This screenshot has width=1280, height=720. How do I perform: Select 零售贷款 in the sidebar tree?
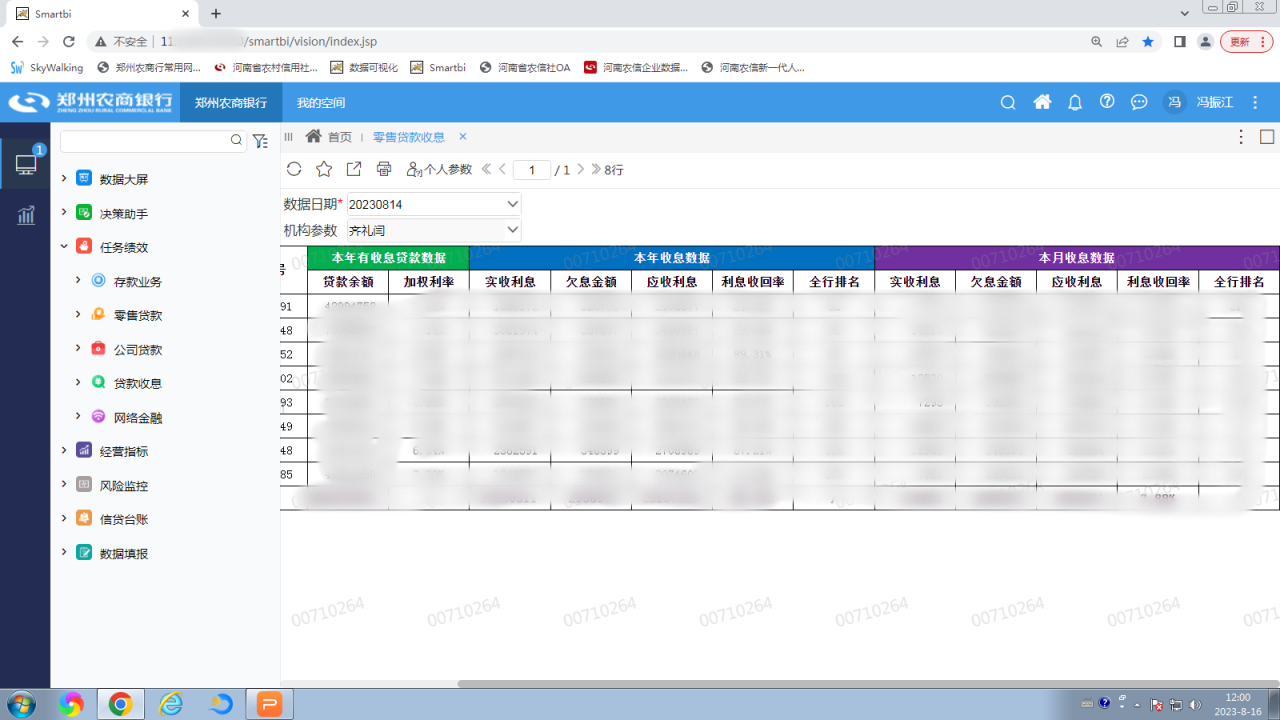(137, 315)
